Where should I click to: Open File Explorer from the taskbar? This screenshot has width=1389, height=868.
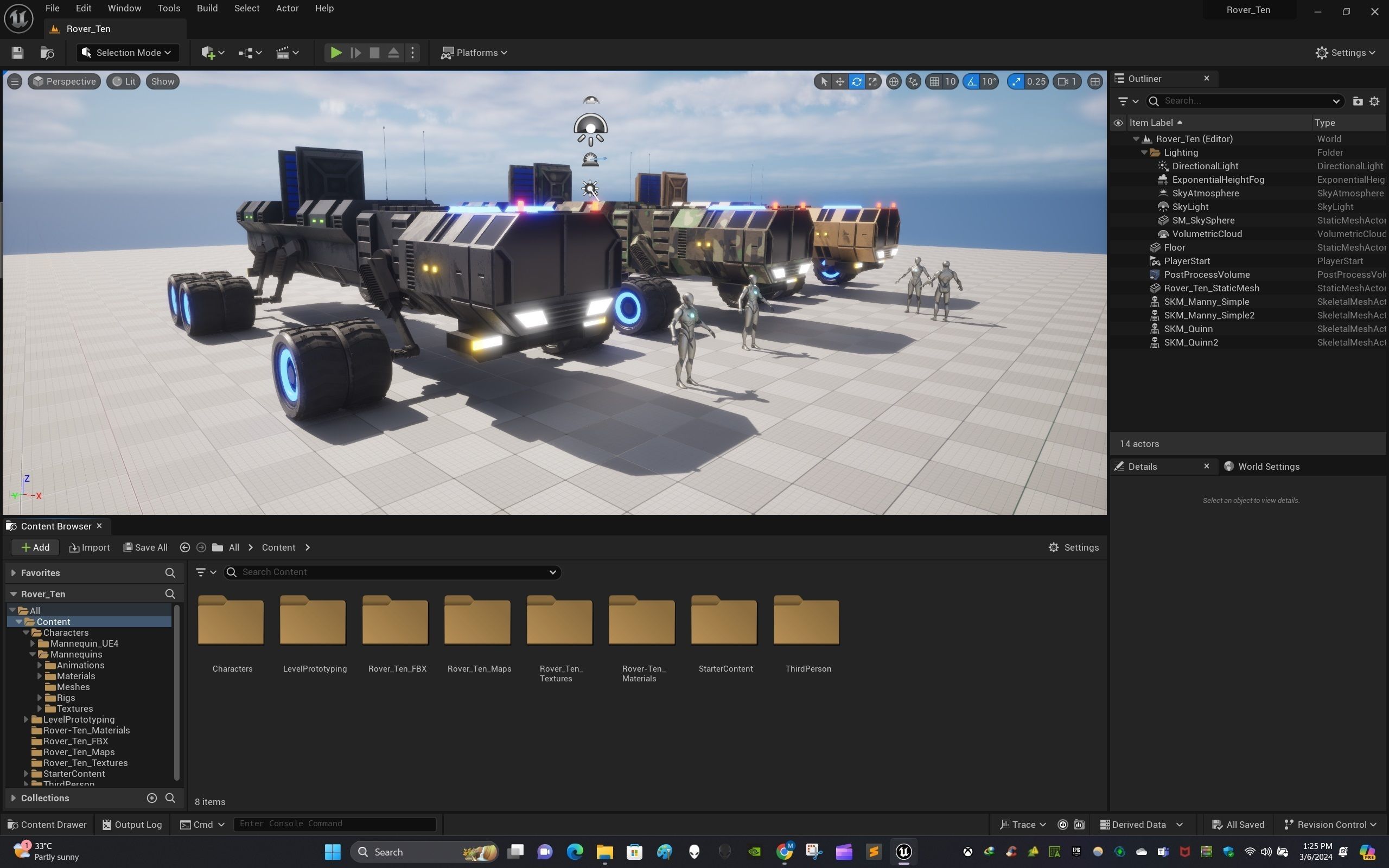[x=604, y=852]
